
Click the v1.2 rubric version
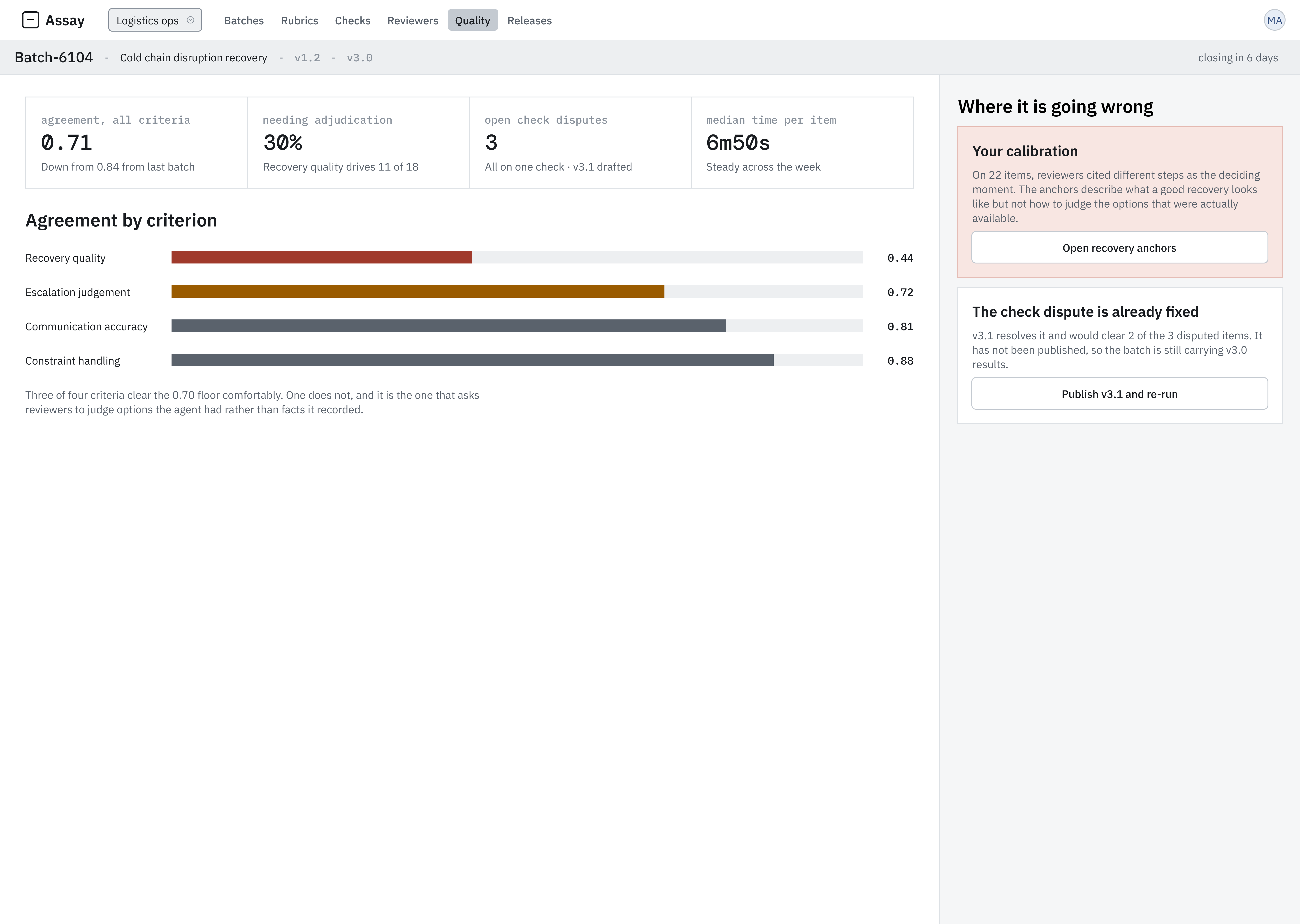(x=307, y=58)
